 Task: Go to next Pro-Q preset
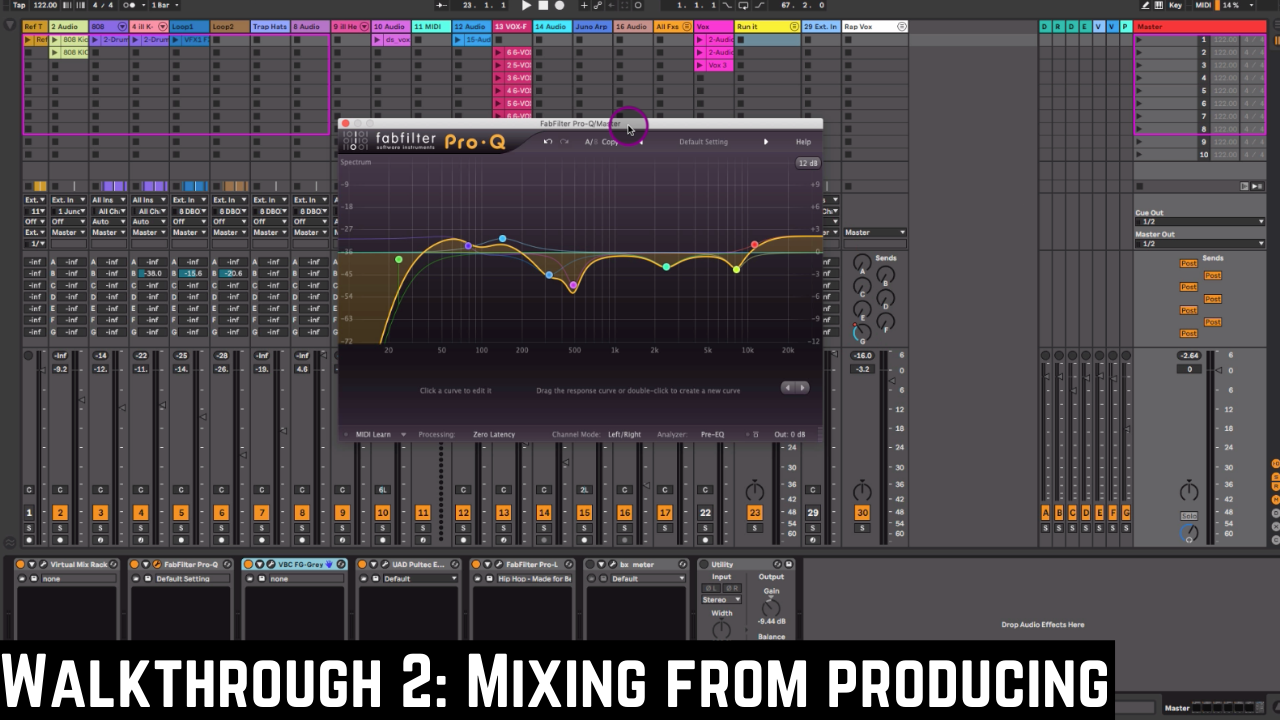point(766,142)
